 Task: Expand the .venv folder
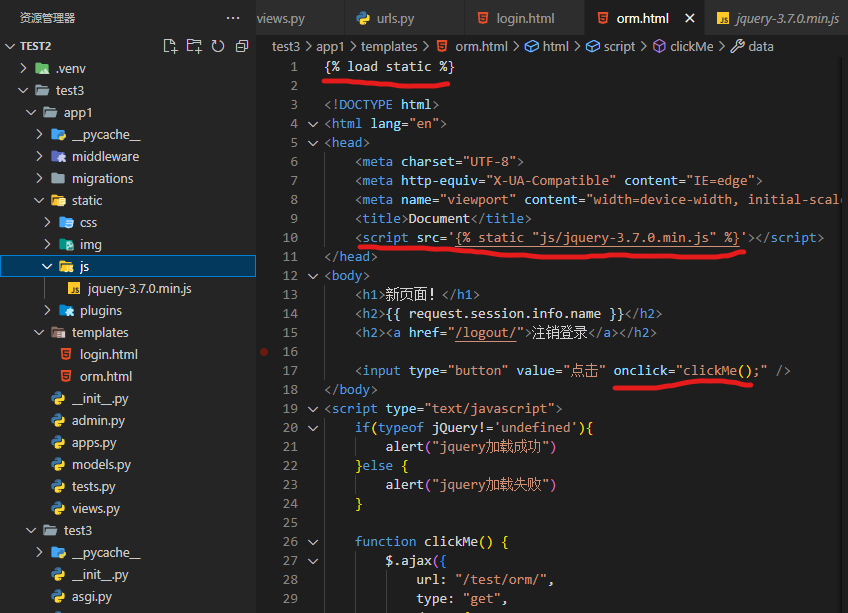(69, 68)
